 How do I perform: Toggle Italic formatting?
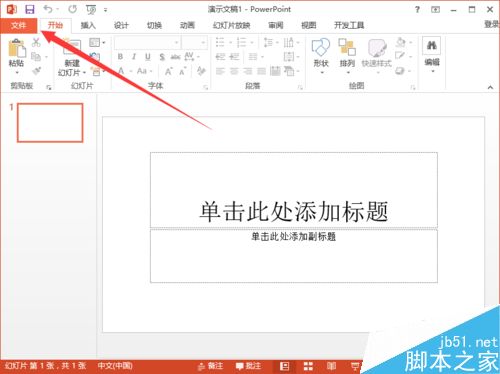(x=134, y=57)
